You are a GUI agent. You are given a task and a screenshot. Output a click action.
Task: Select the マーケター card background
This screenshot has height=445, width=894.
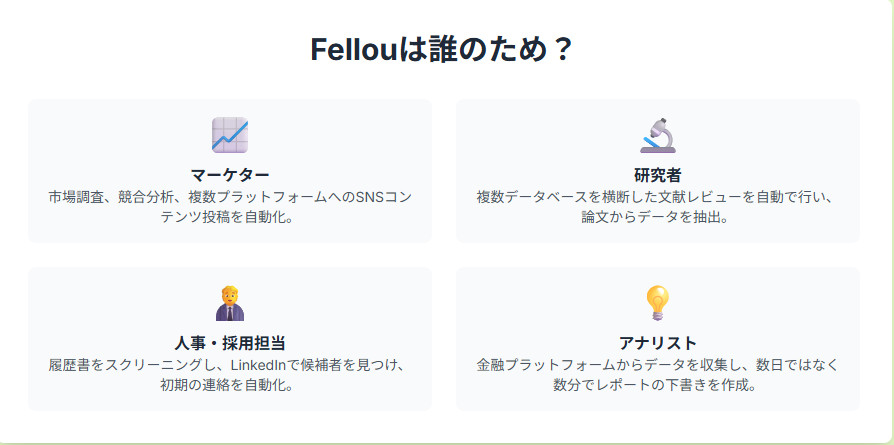[80, 130]
